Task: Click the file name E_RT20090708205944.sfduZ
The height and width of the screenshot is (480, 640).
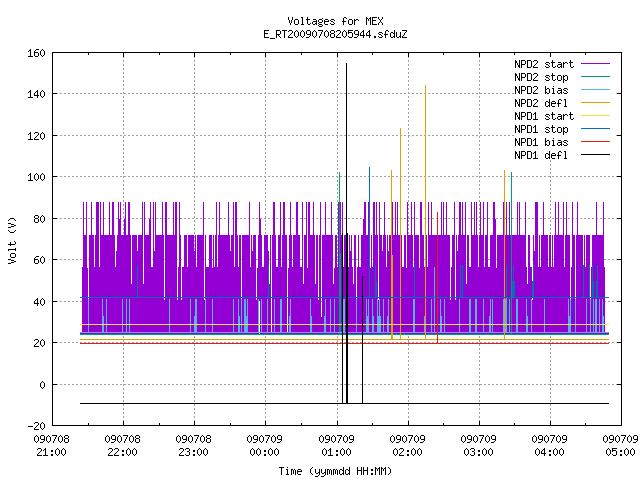Action: click(335, 34)
